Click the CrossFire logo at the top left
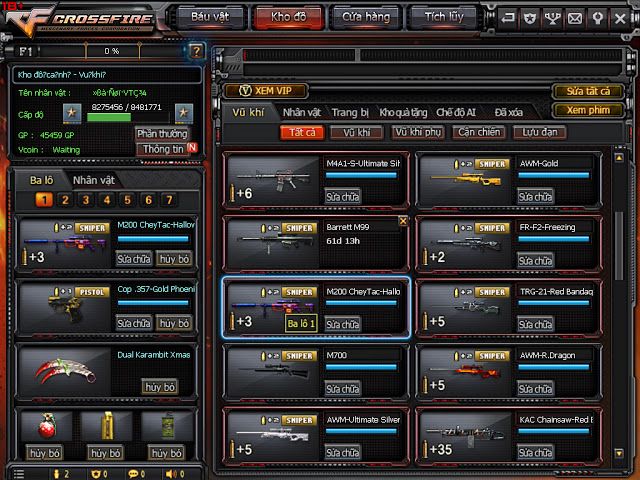The width and height of the screenshot is (640, 480). pyautogui.click(x=82, y=20)
